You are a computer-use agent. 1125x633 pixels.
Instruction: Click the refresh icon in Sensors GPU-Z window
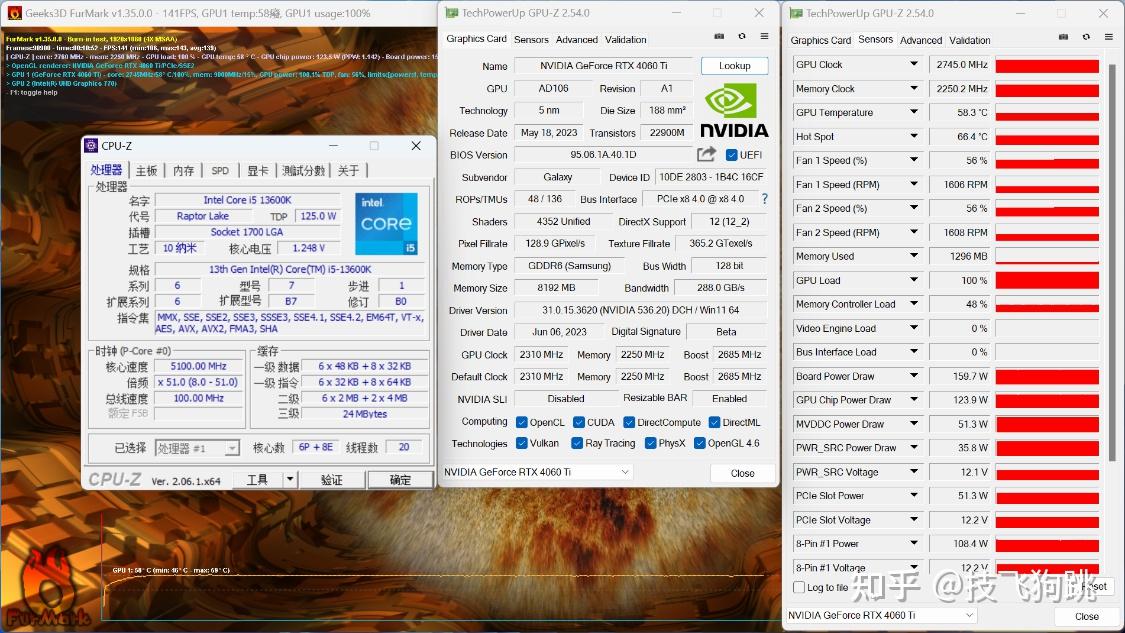click(x=1086, y=37)
